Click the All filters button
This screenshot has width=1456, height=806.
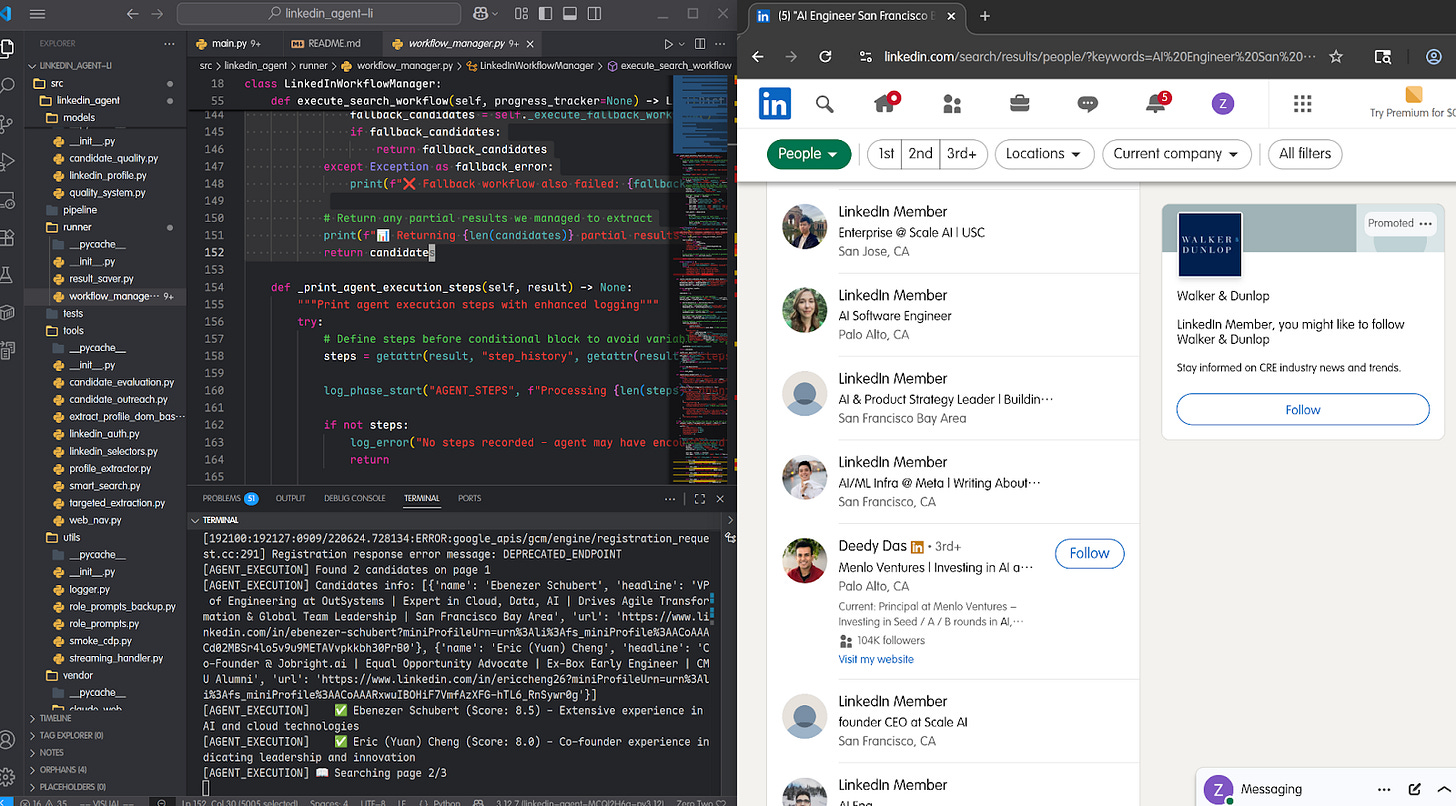1305,153
